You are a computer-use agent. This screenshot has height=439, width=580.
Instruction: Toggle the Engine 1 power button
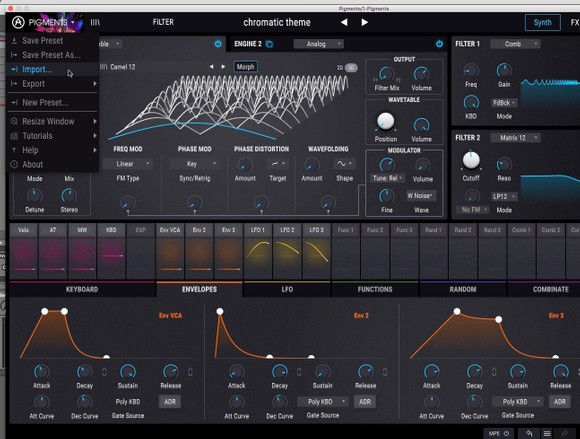pos(218,44)
